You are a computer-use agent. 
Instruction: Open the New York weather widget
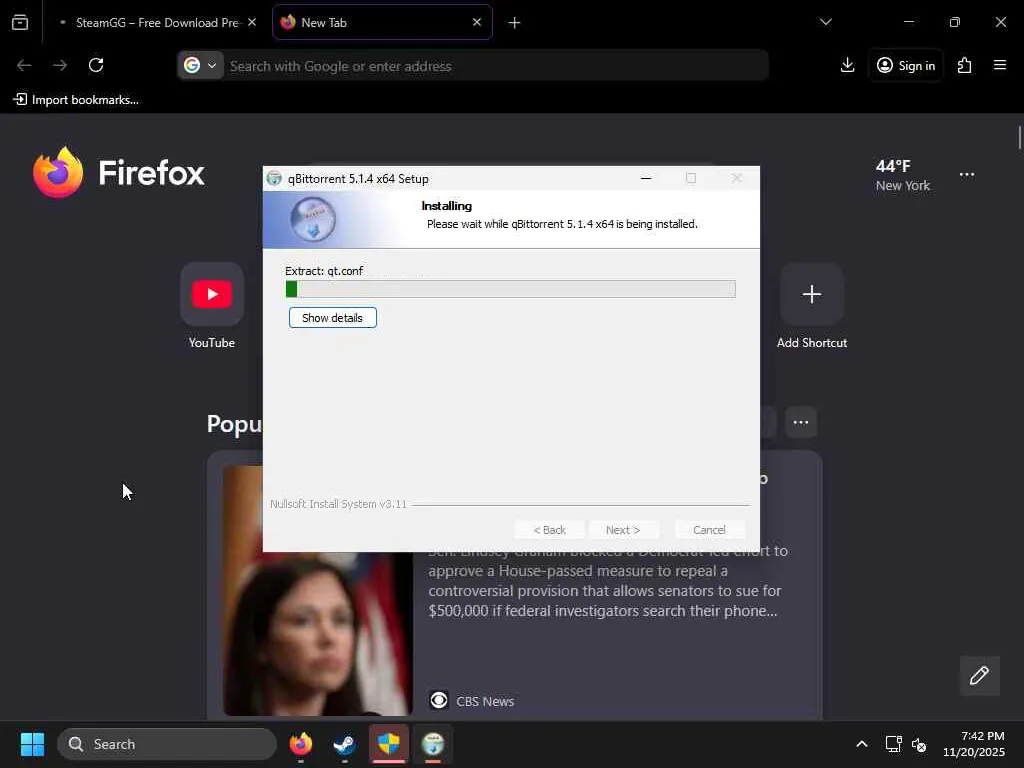pyautogui.click(x=903, y=175)
